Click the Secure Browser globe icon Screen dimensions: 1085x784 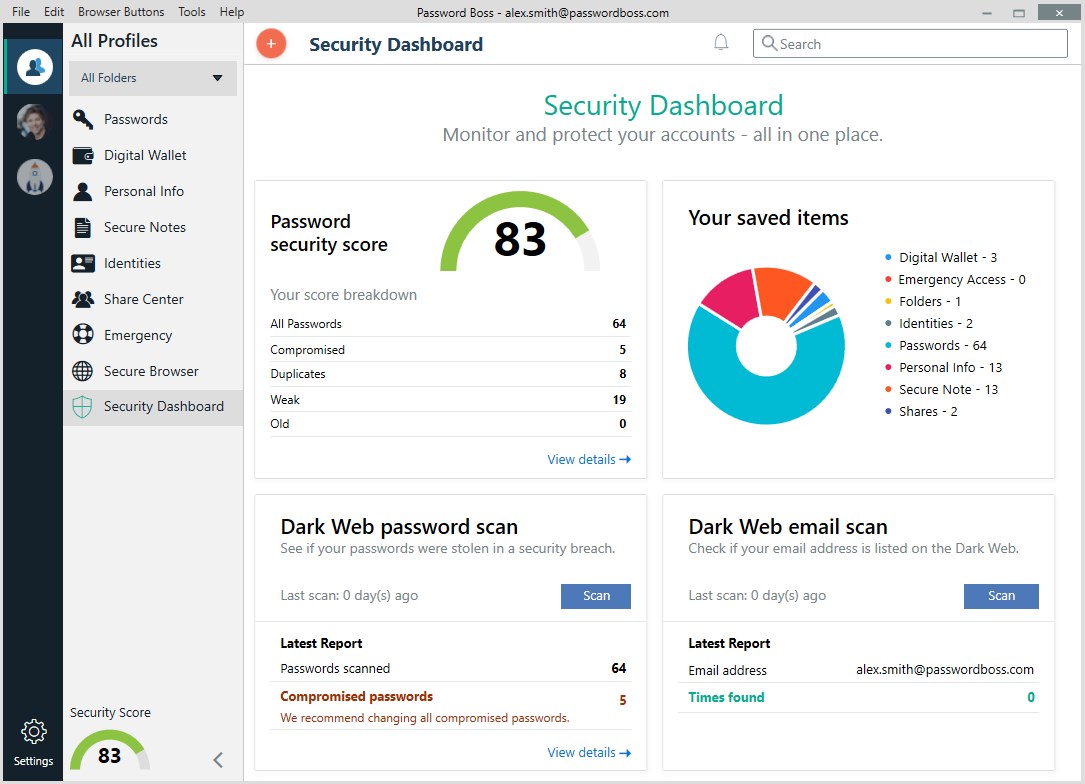tap(83, 371)
